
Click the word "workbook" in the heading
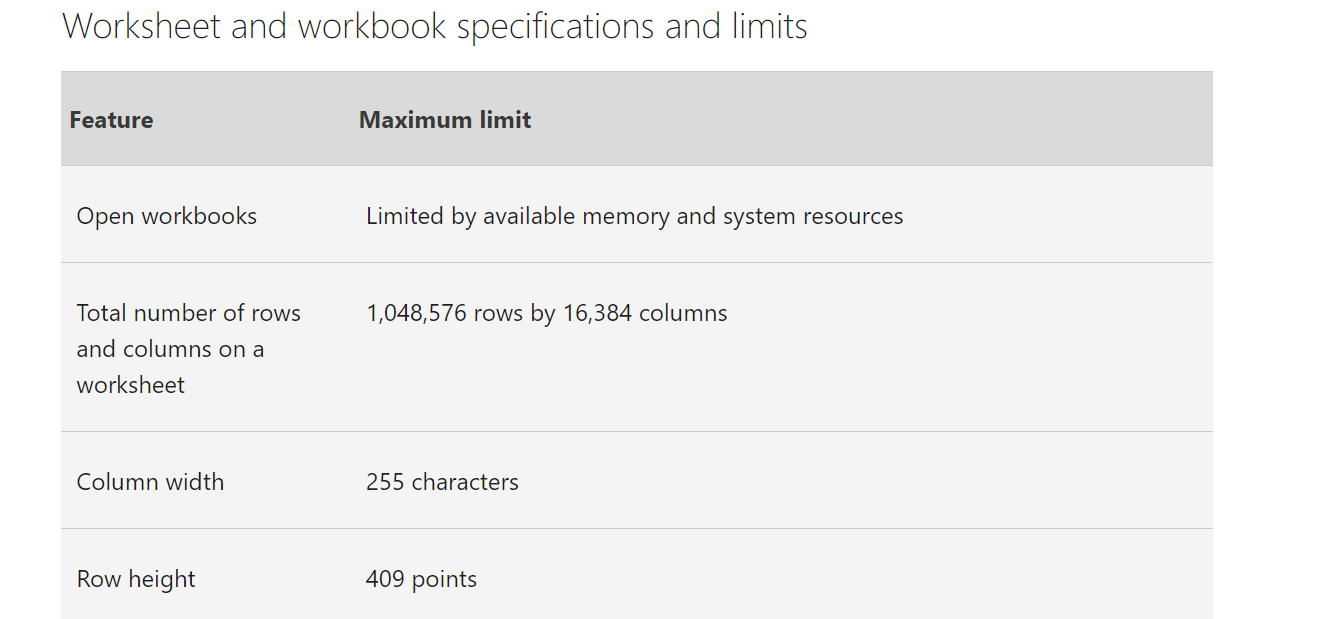(372, 26)
